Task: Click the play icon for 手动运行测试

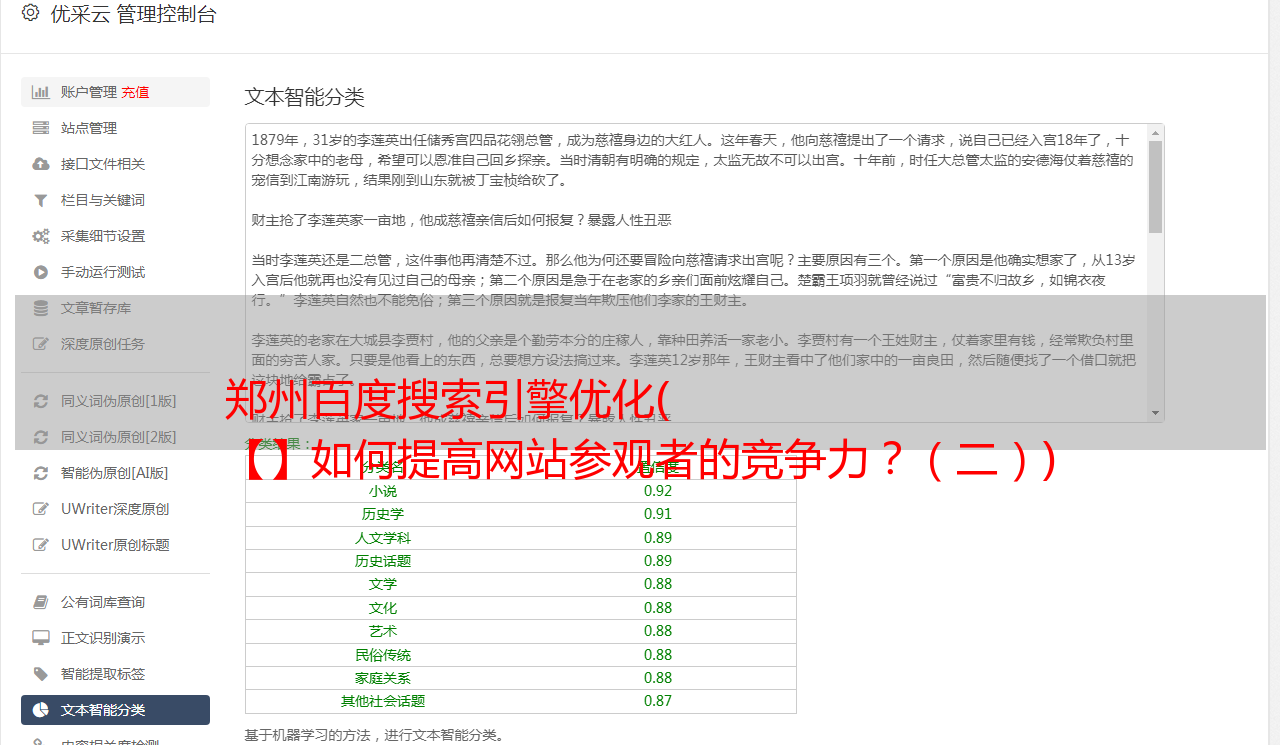Action: (41, 272)
